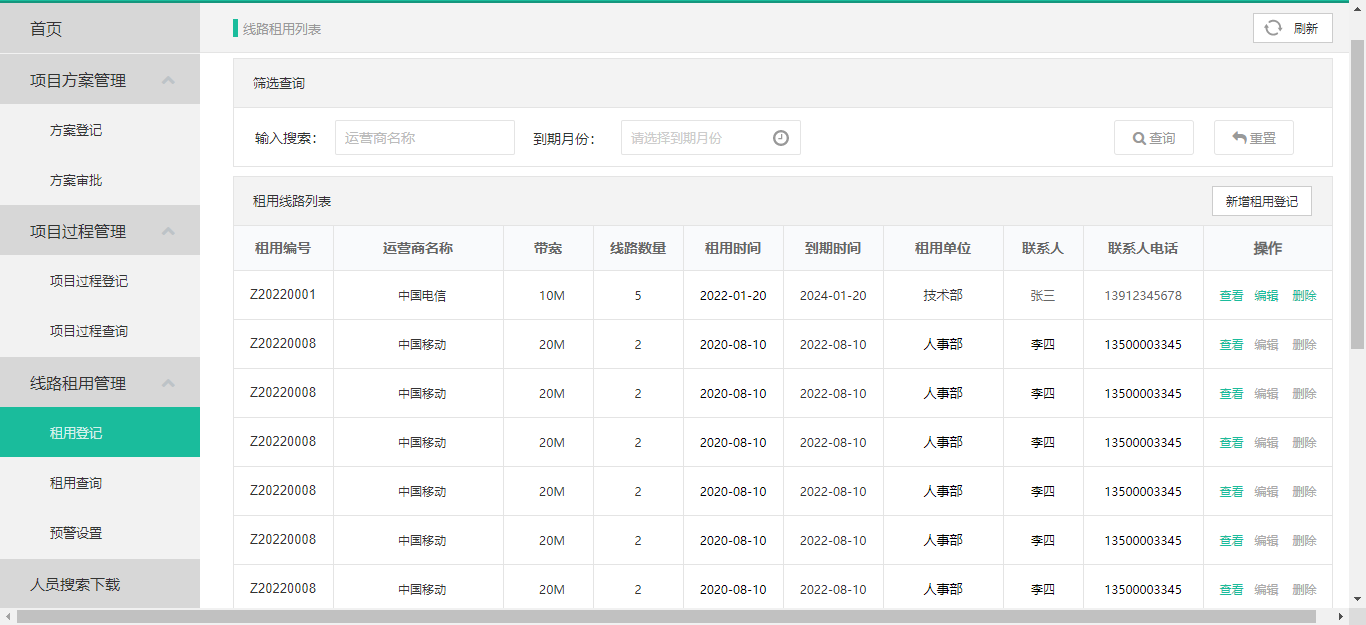Click the 筛选查询 panel title

(279, 83)
